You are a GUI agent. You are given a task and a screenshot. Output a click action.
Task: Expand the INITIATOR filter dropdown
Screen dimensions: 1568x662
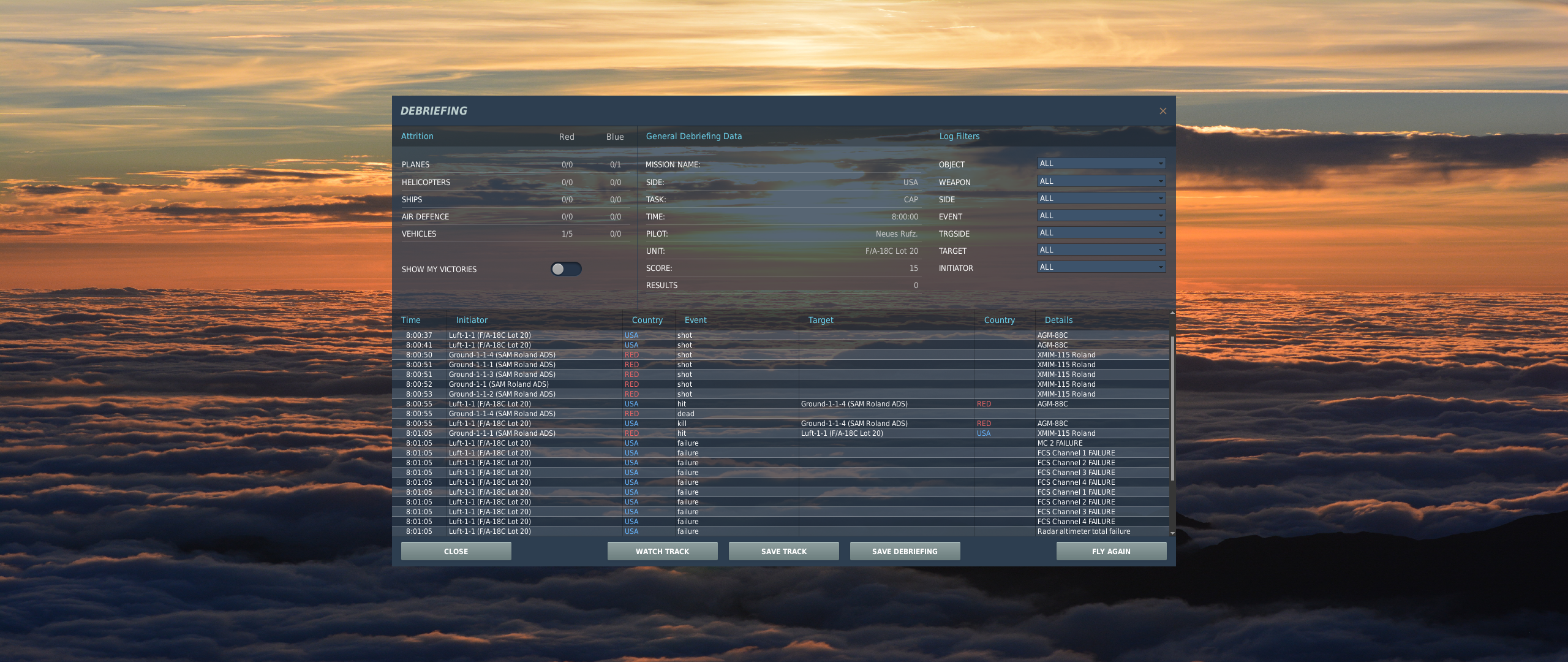click(x=1101, y=267)
